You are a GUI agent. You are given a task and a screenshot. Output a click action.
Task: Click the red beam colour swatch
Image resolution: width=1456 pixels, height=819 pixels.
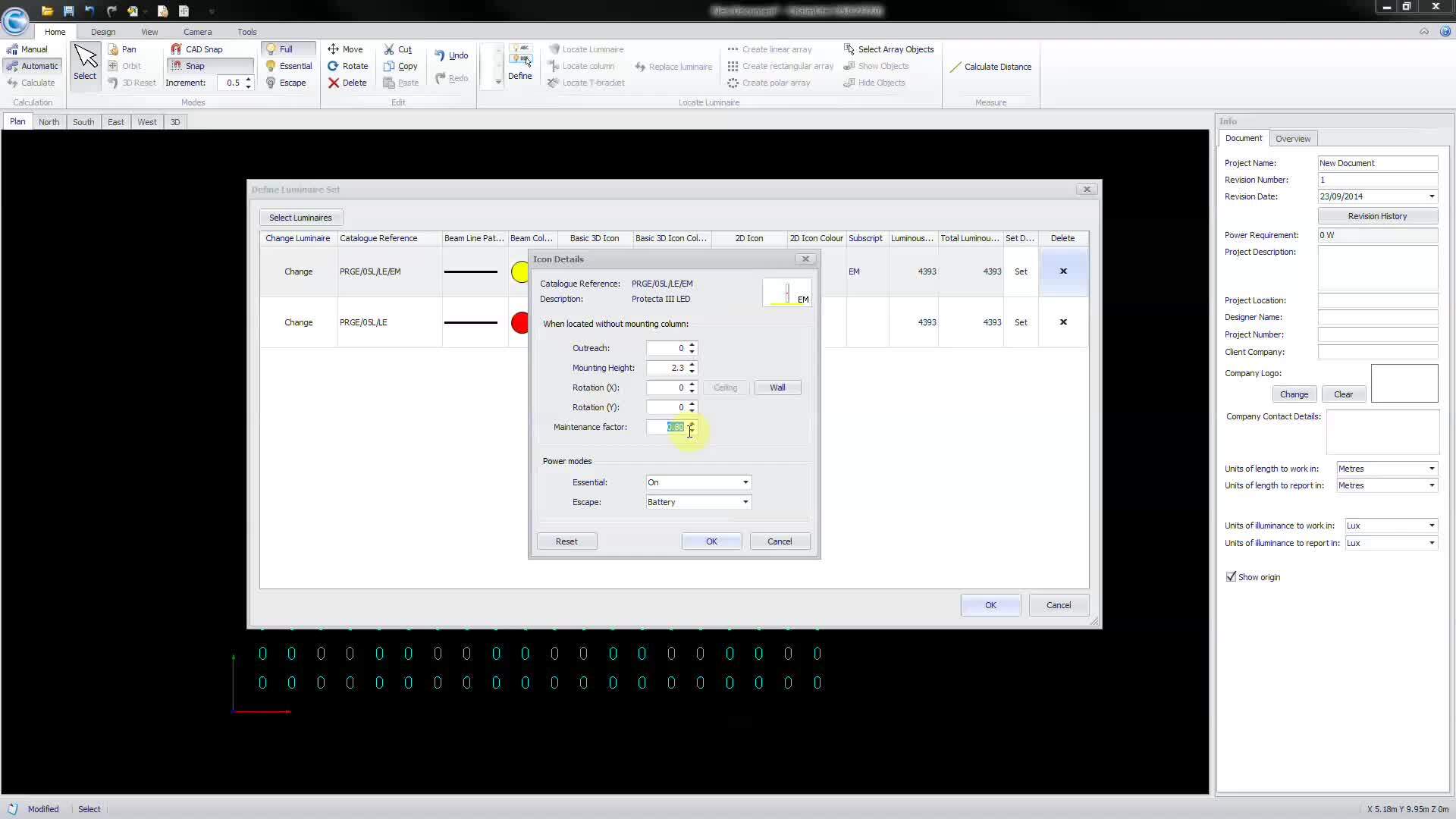point(519,322)
